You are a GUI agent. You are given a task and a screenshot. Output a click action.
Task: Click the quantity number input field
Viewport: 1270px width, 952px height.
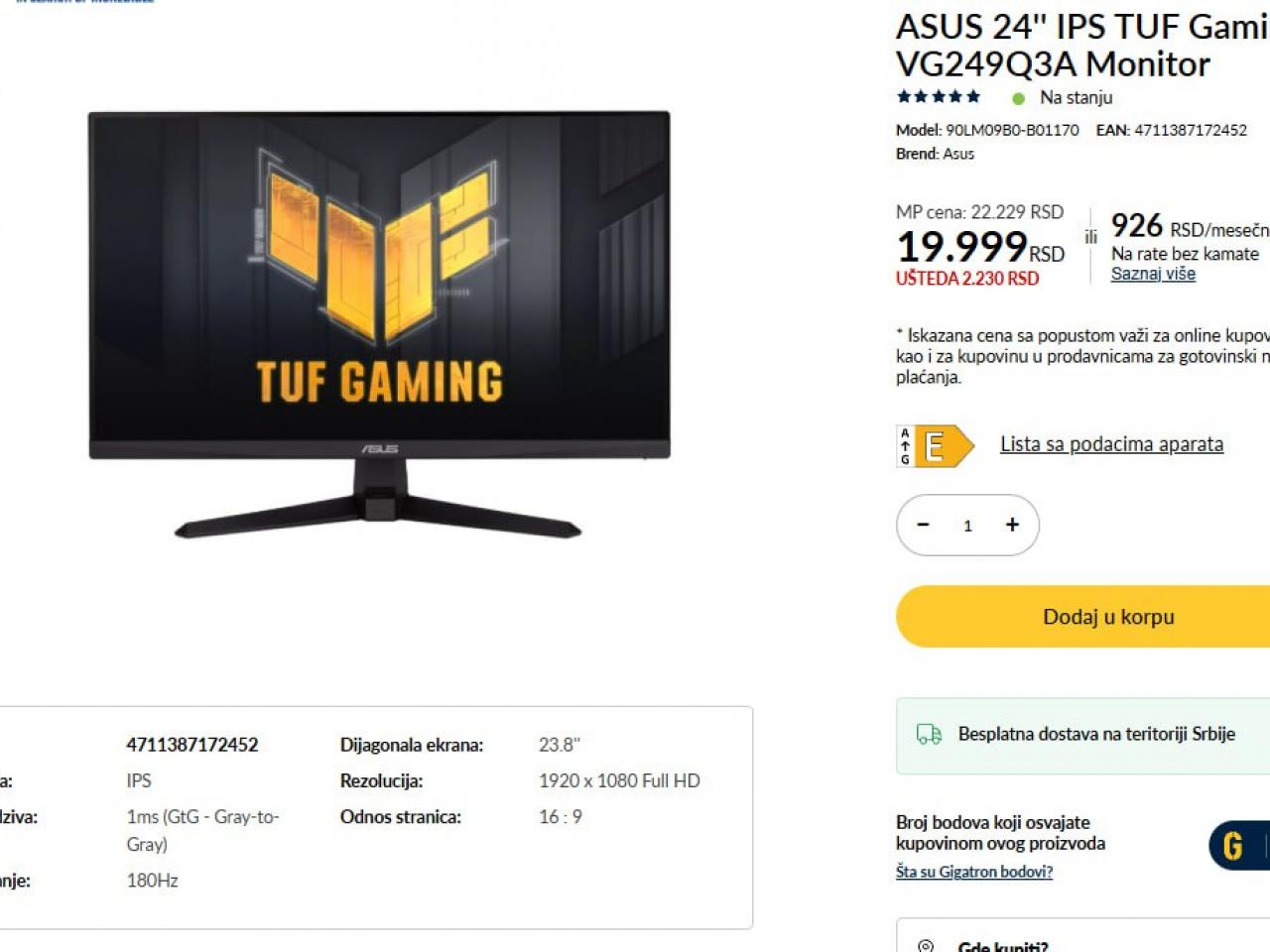(x=967, y=526)
